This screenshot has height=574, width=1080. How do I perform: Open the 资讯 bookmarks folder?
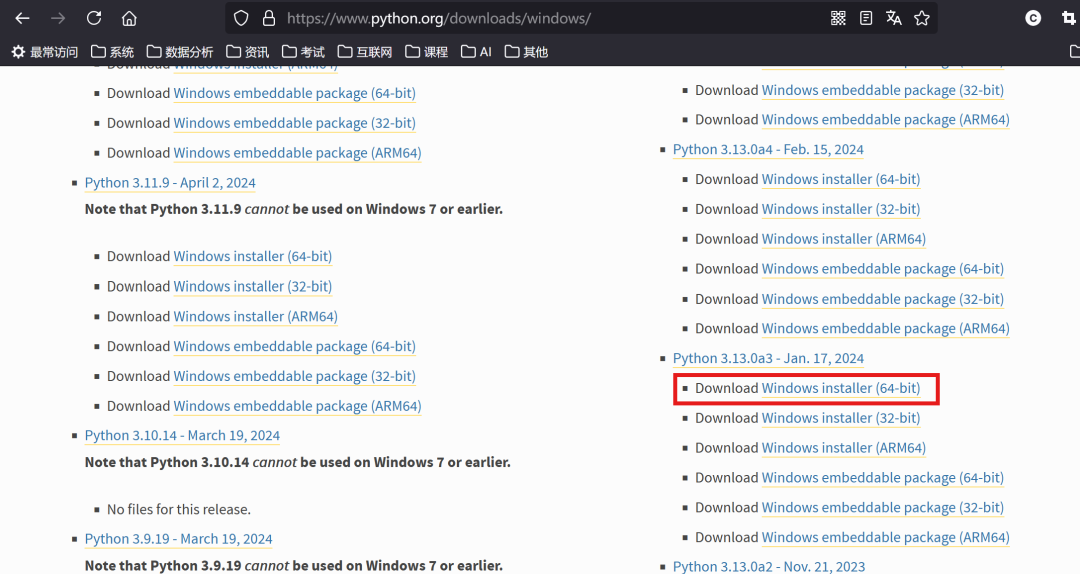click(248, 52)
